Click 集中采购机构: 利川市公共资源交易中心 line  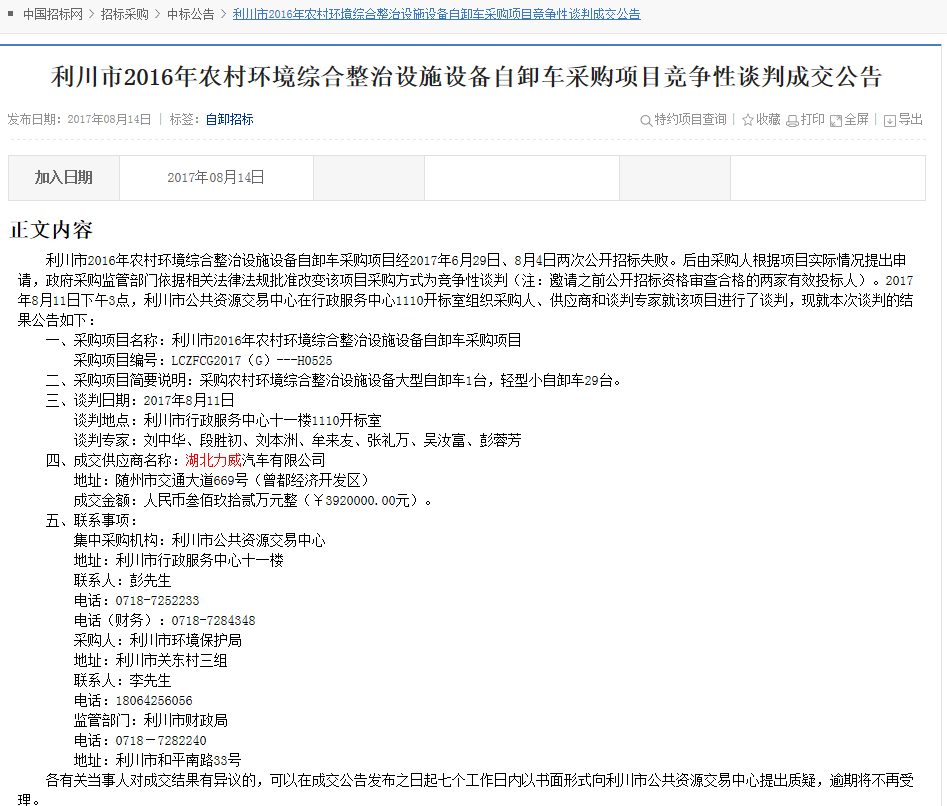[x=199, y=540]
